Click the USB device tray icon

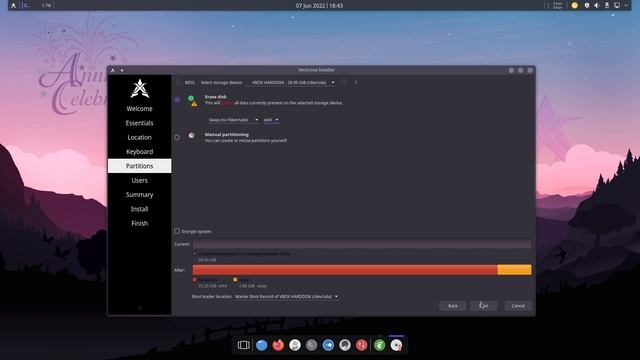pos(607,5)
